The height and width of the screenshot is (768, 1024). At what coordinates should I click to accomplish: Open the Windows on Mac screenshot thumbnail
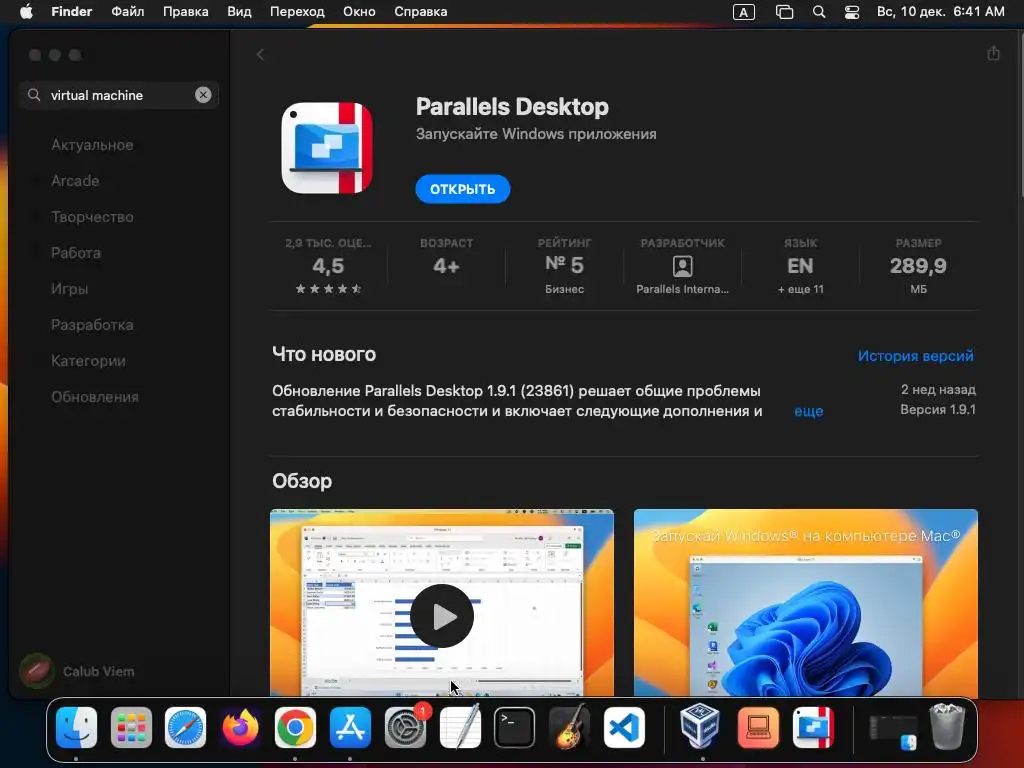[805, 603]
